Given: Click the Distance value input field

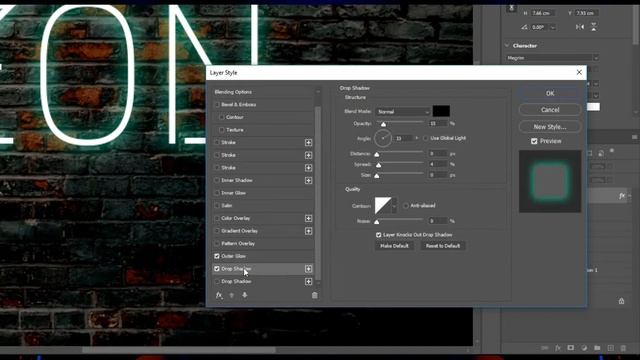Looking at the screenshot, I should [x=438, y=154].
